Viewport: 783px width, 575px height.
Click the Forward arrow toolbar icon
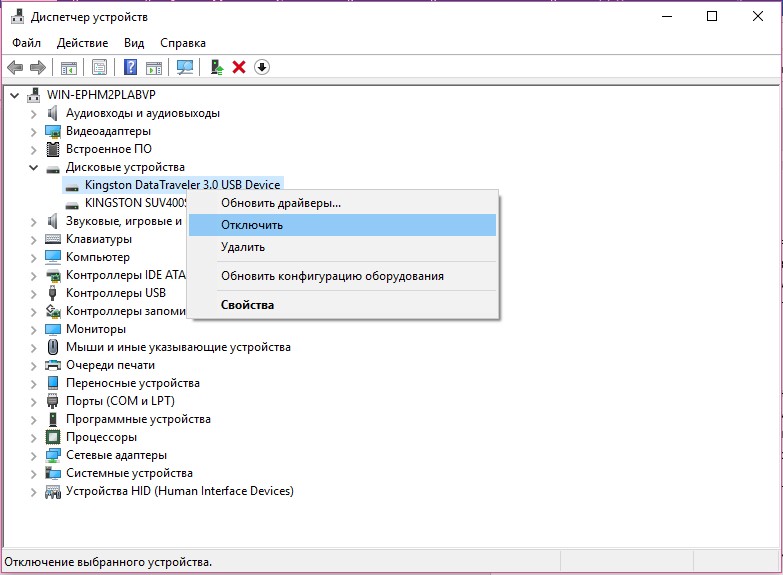[x=38, y=67]
